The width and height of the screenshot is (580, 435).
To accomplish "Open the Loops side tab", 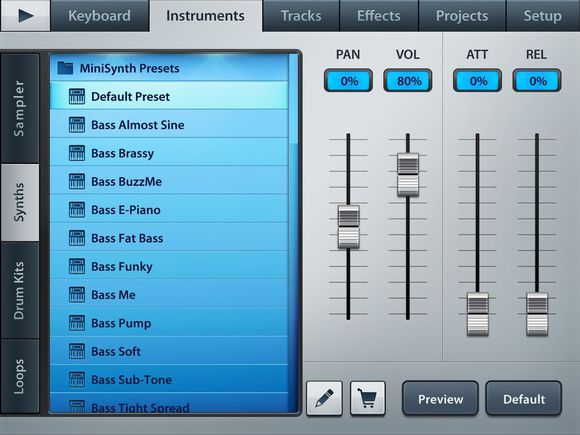I will click(20, 376).
